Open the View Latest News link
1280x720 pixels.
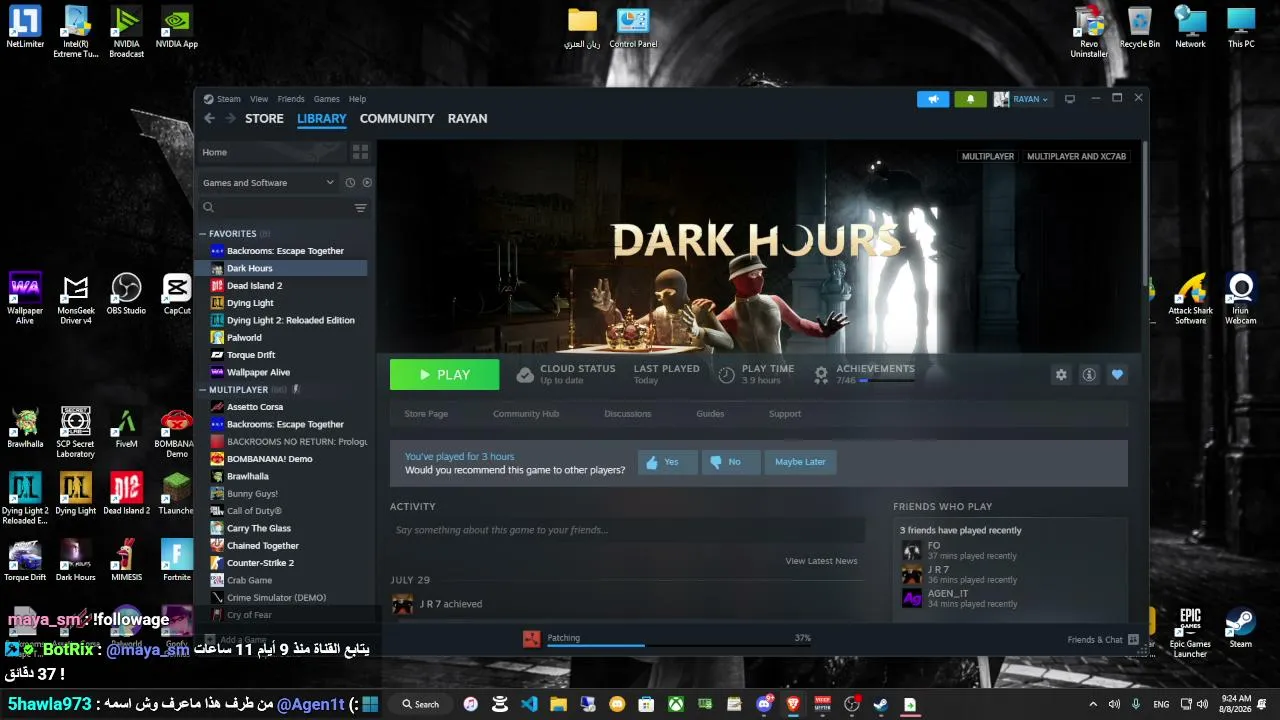click(x=821, y=561)
